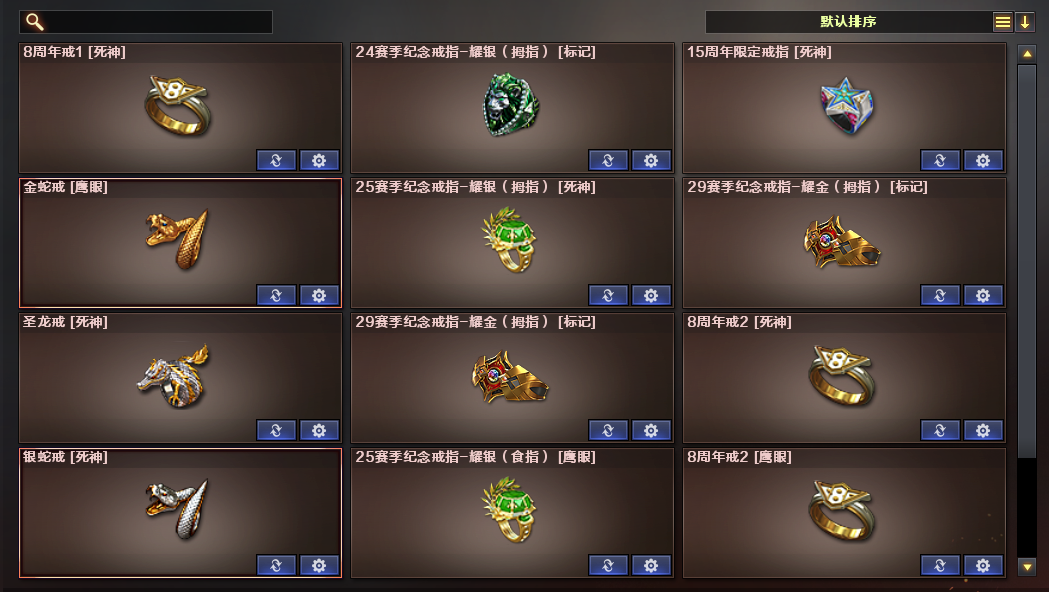The image size is (1049, 592).
Task: Open gear settings for 8周年戒2 [鹰眼]
Action: [983, 566]
